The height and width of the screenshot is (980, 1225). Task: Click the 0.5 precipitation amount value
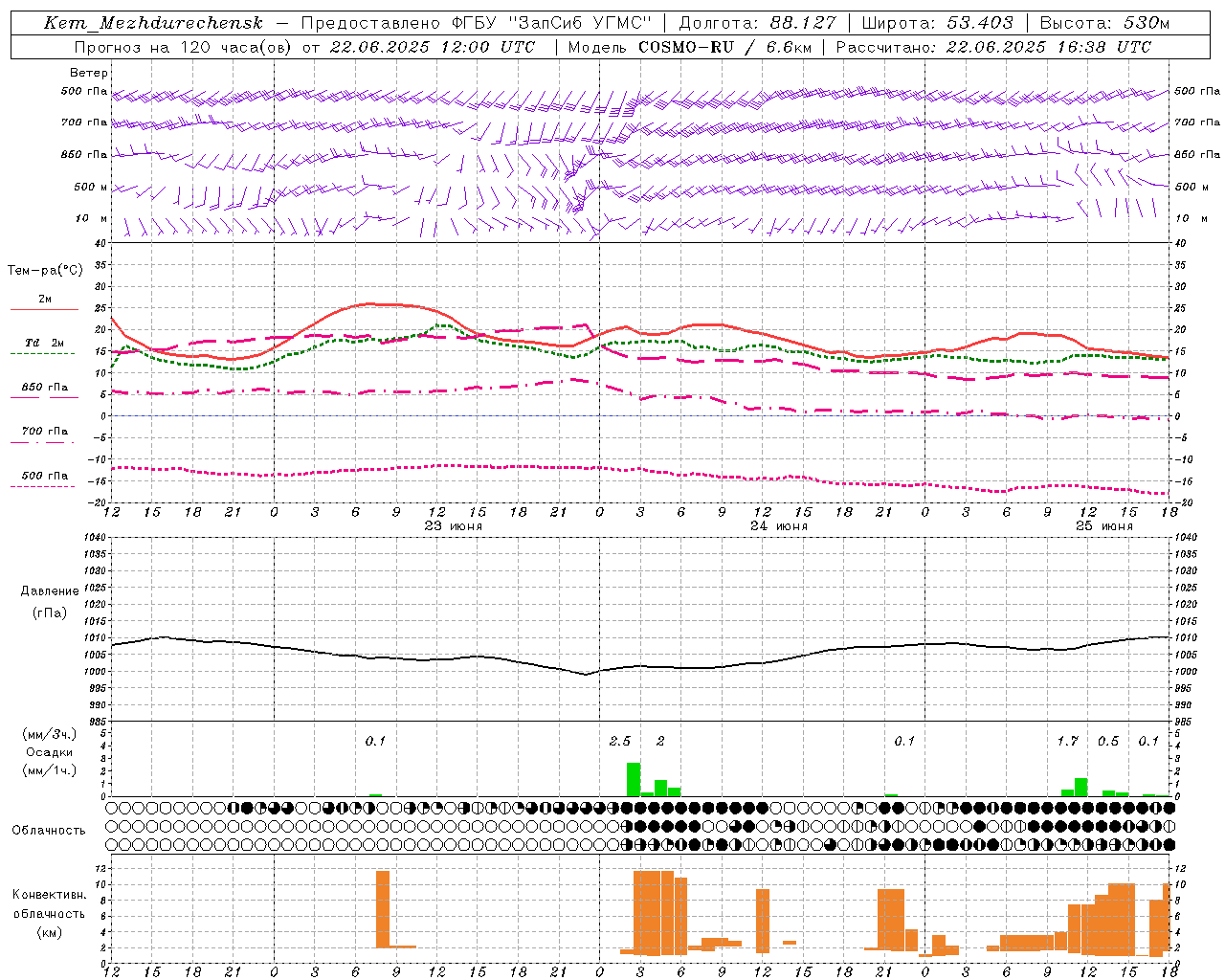click(1108, 742)
